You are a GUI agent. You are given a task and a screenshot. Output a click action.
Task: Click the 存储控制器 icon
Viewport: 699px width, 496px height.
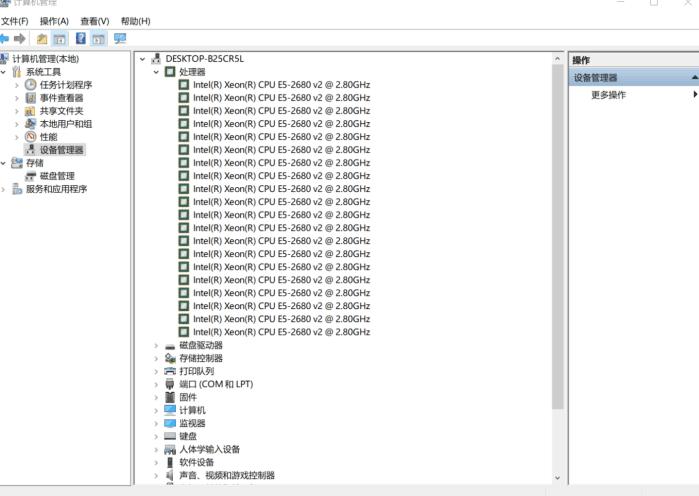[170, 358]
